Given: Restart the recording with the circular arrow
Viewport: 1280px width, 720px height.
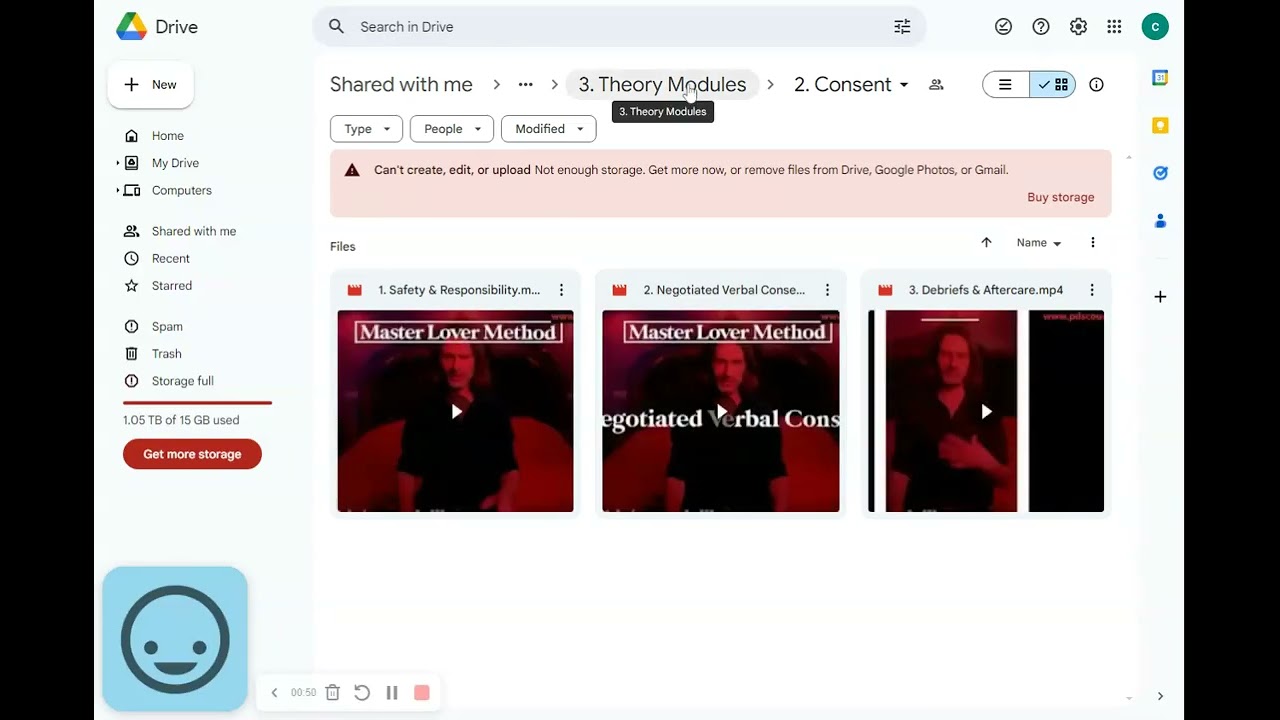Looking at the screenshot, I should pyautogui.click(x=362, y=693).
